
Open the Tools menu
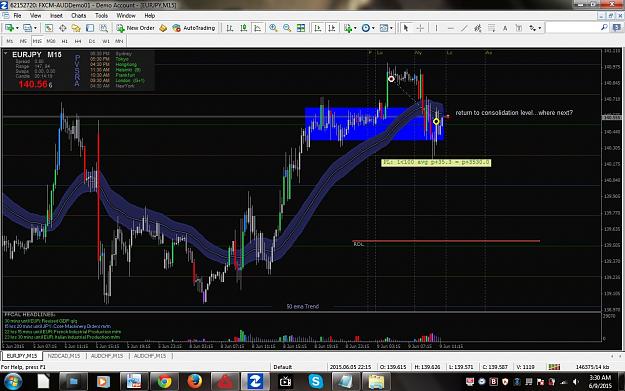pos(101,16)
